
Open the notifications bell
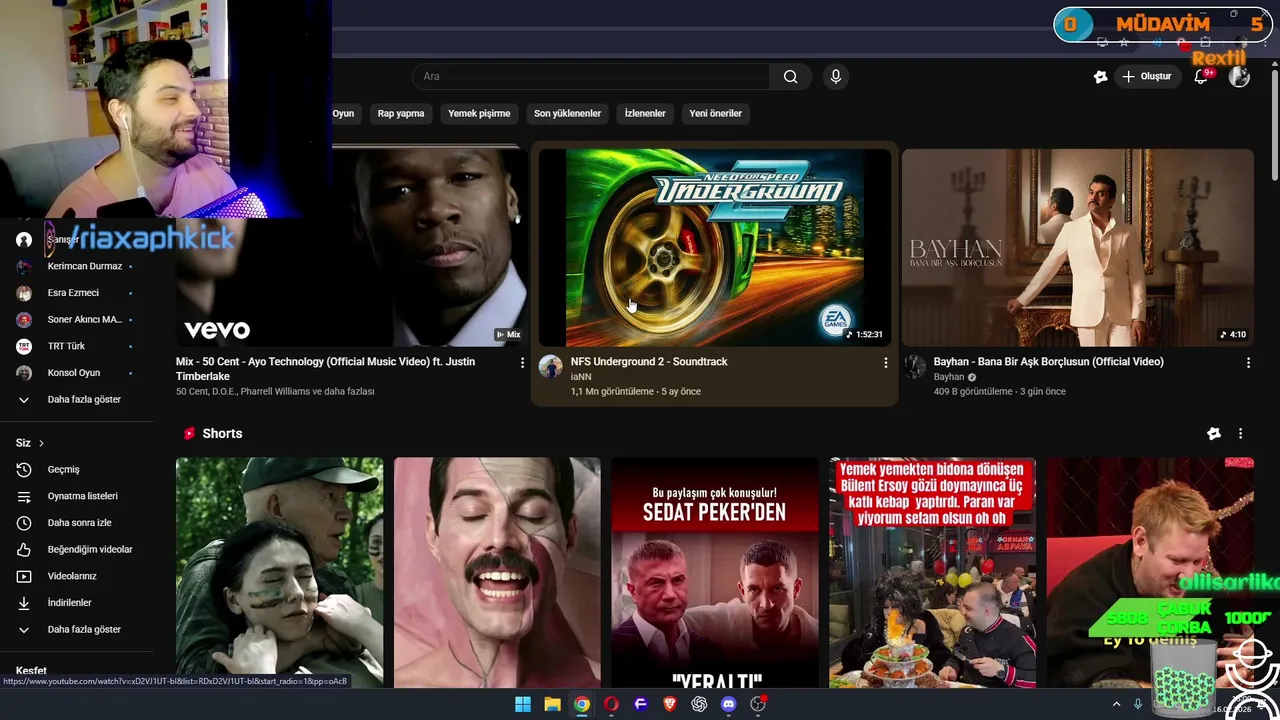tap(1202, 77)
